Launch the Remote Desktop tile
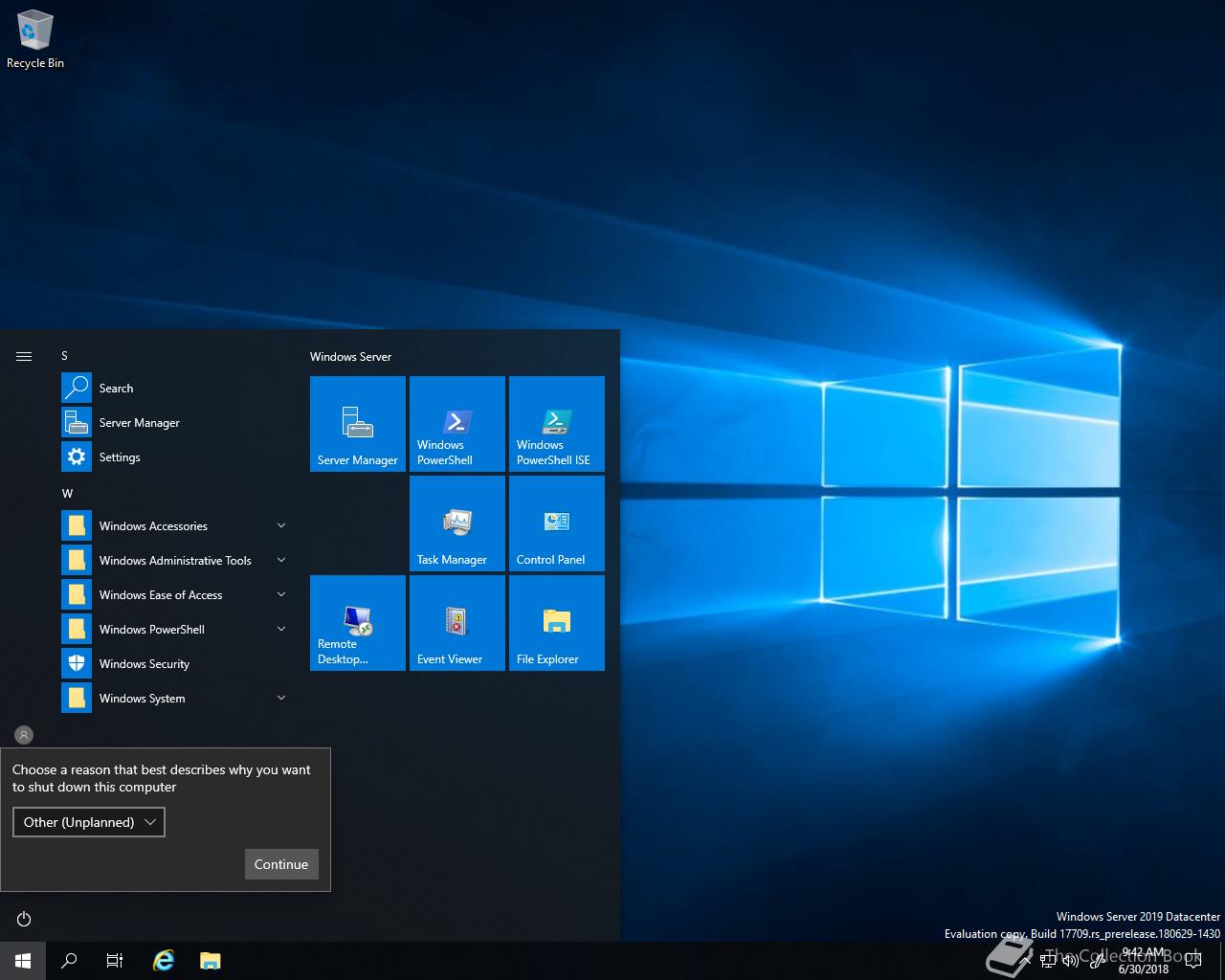Image resolution: width=1225 pixels, height=980 pixels. pyautogui.click(x=358, y=623)
